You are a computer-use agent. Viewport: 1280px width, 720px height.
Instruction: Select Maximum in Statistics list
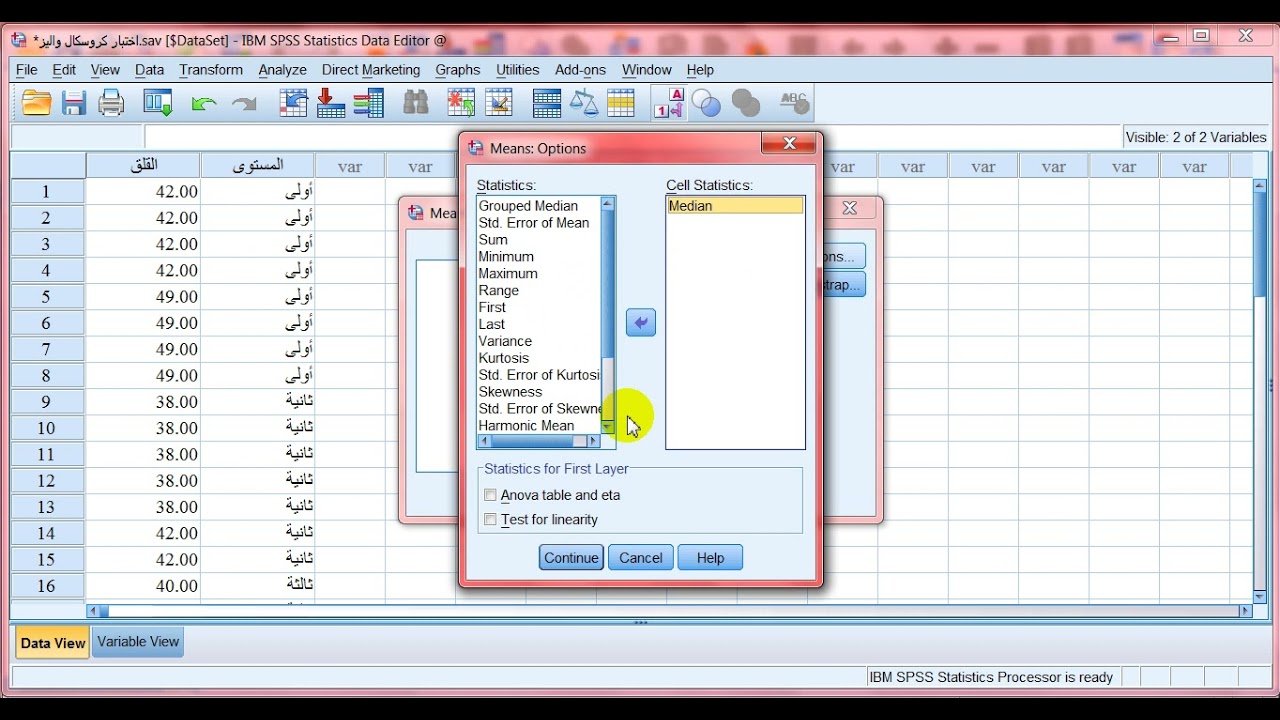[508, 274]
